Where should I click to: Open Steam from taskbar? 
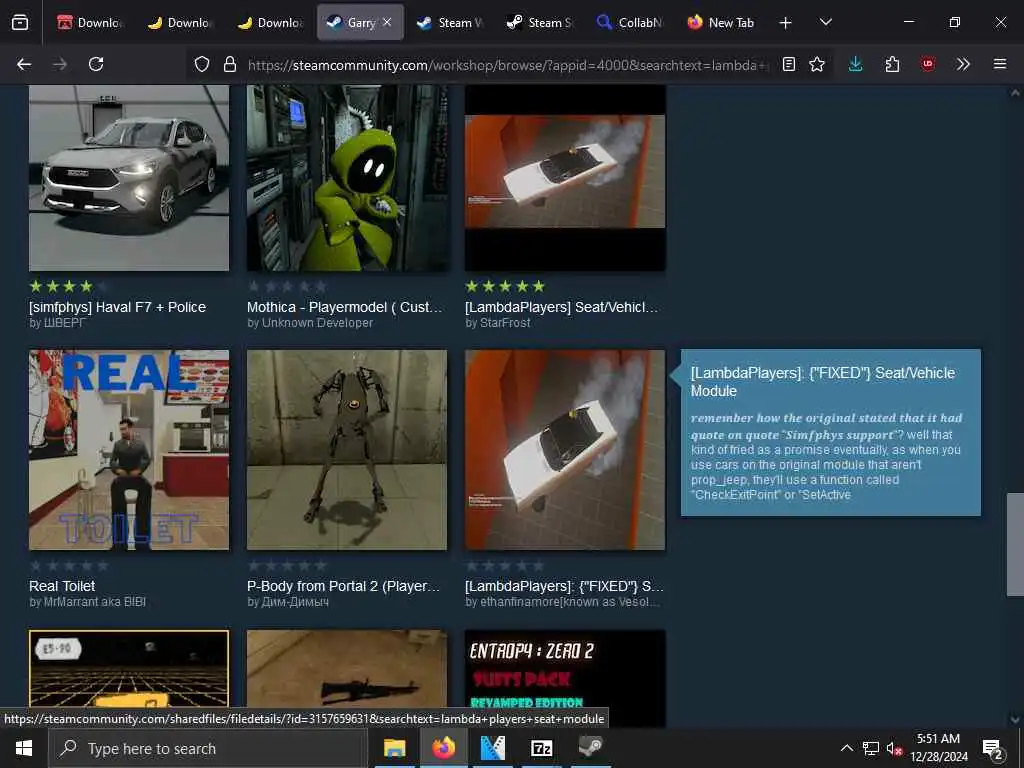(590, 748)
